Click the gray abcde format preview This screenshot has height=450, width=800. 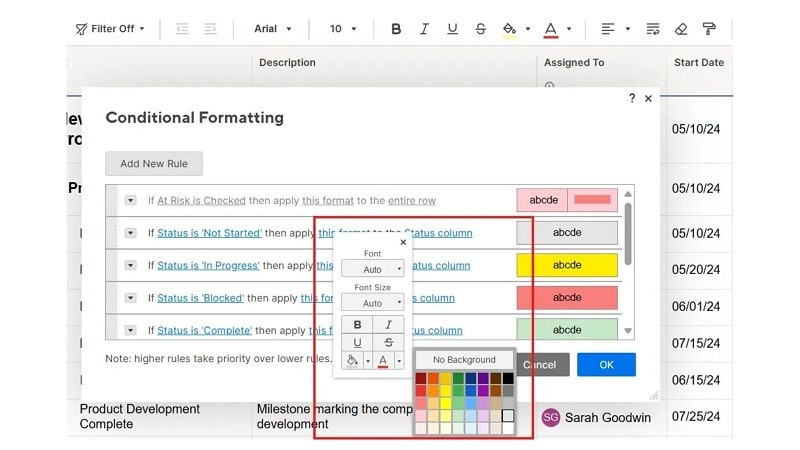[x=567, y=233]
